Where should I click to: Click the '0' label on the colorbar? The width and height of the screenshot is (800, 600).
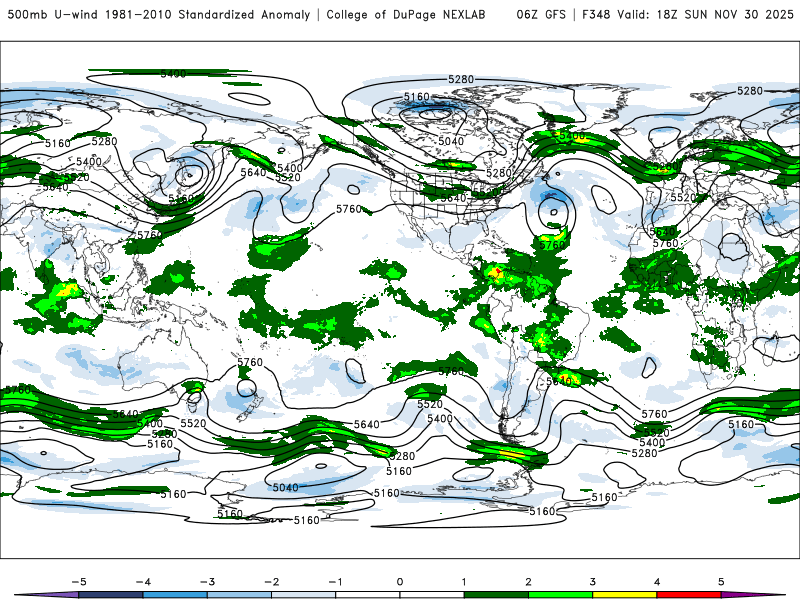pyautogui.click(x=399, y=582)
